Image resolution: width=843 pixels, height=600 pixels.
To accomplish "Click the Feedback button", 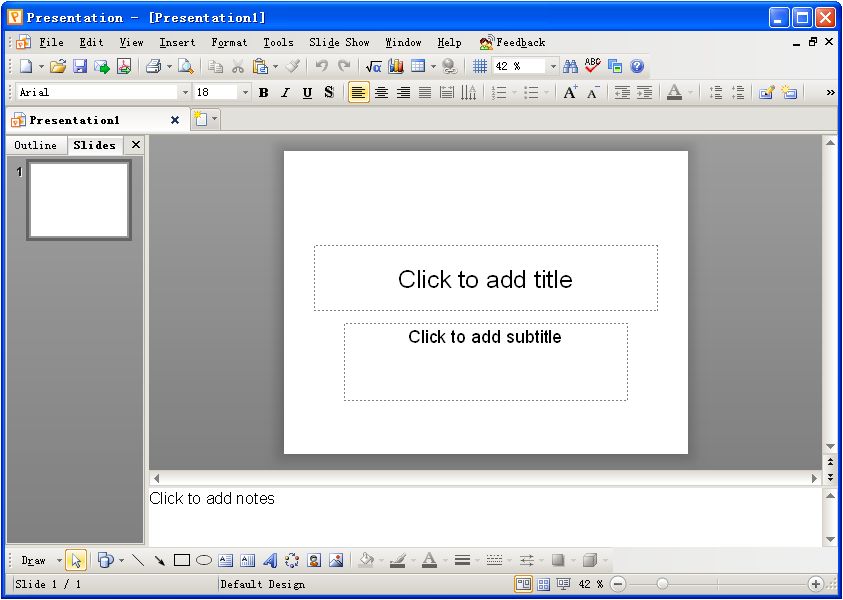I will (512, 42).
